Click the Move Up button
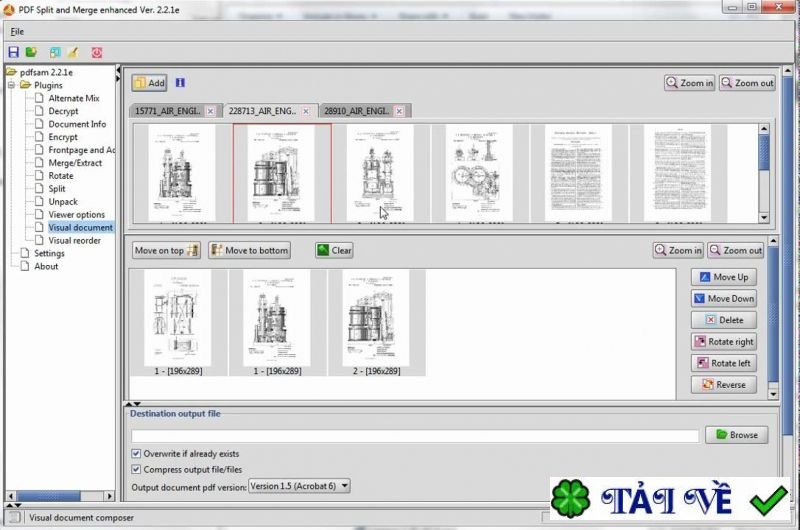 (723, 277)
